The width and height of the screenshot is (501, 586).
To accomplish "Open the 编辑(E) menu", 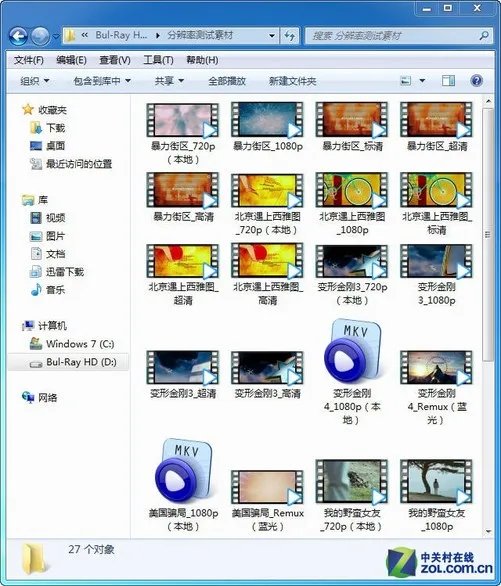I will [71, 60].
